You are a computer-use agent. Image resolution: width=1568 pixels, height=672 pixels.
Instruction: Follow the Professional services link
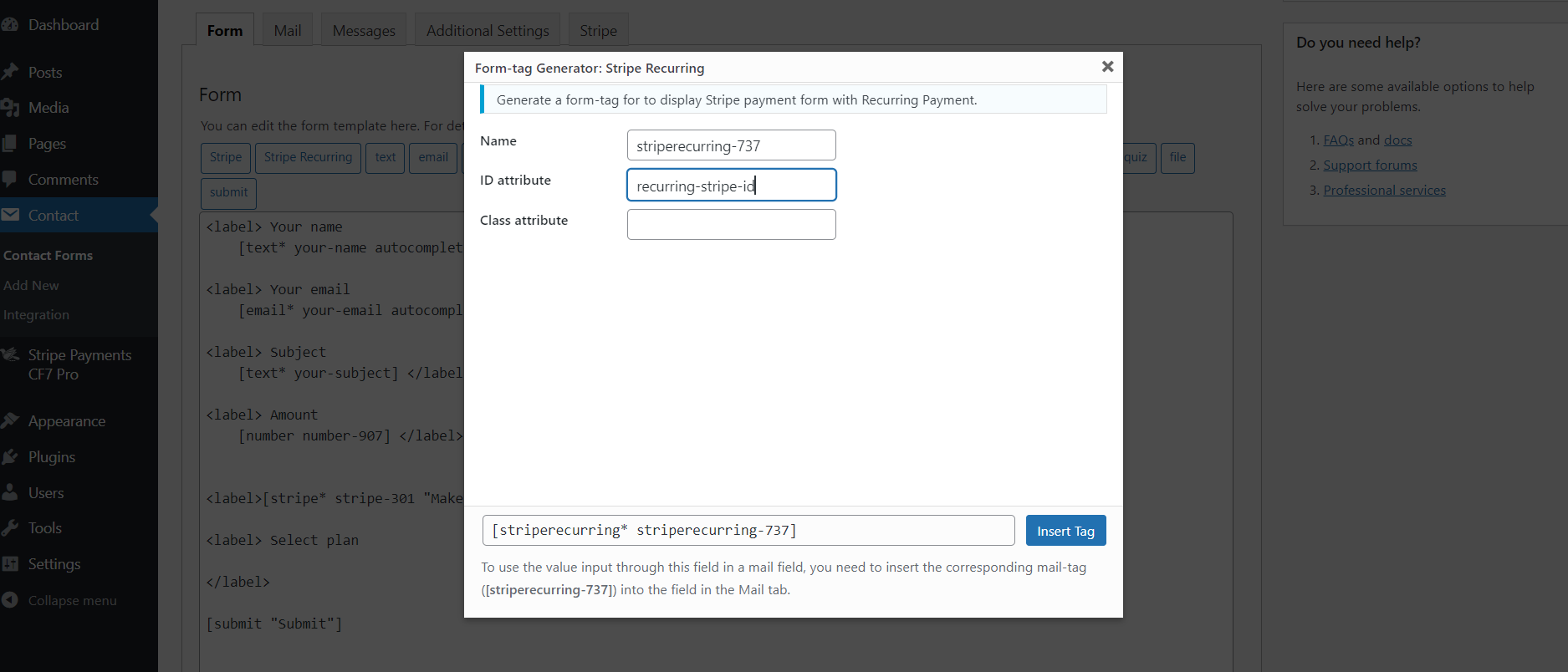coord(1384,191)
